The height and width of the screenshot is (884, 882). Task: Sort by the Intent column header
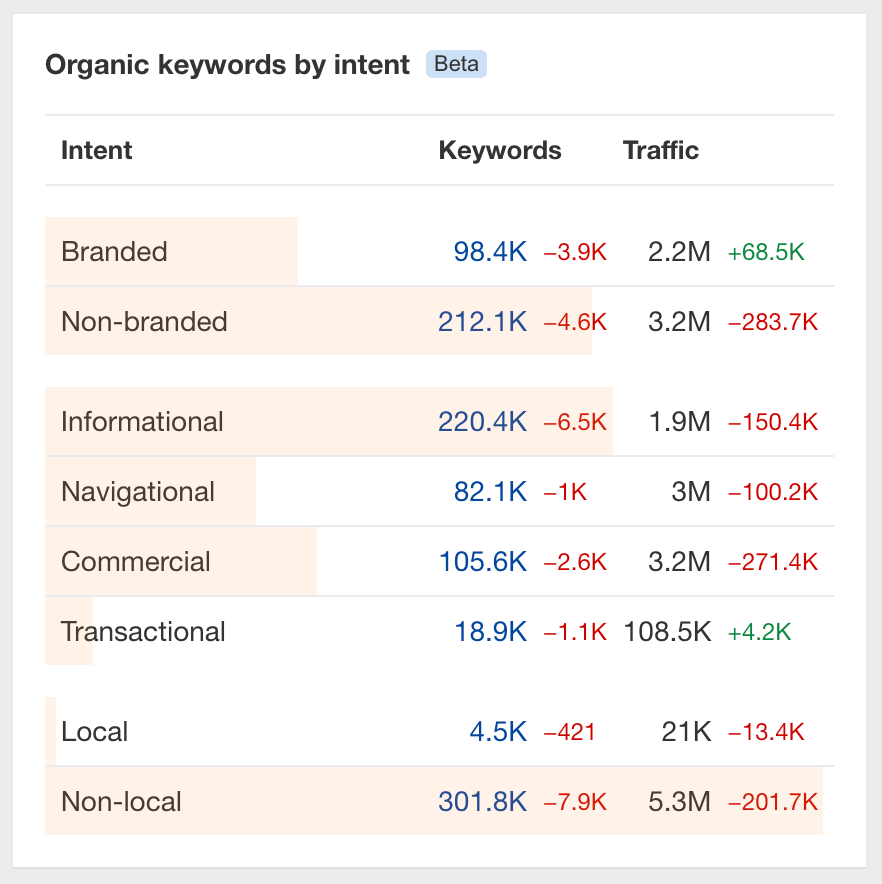(96, 150)
